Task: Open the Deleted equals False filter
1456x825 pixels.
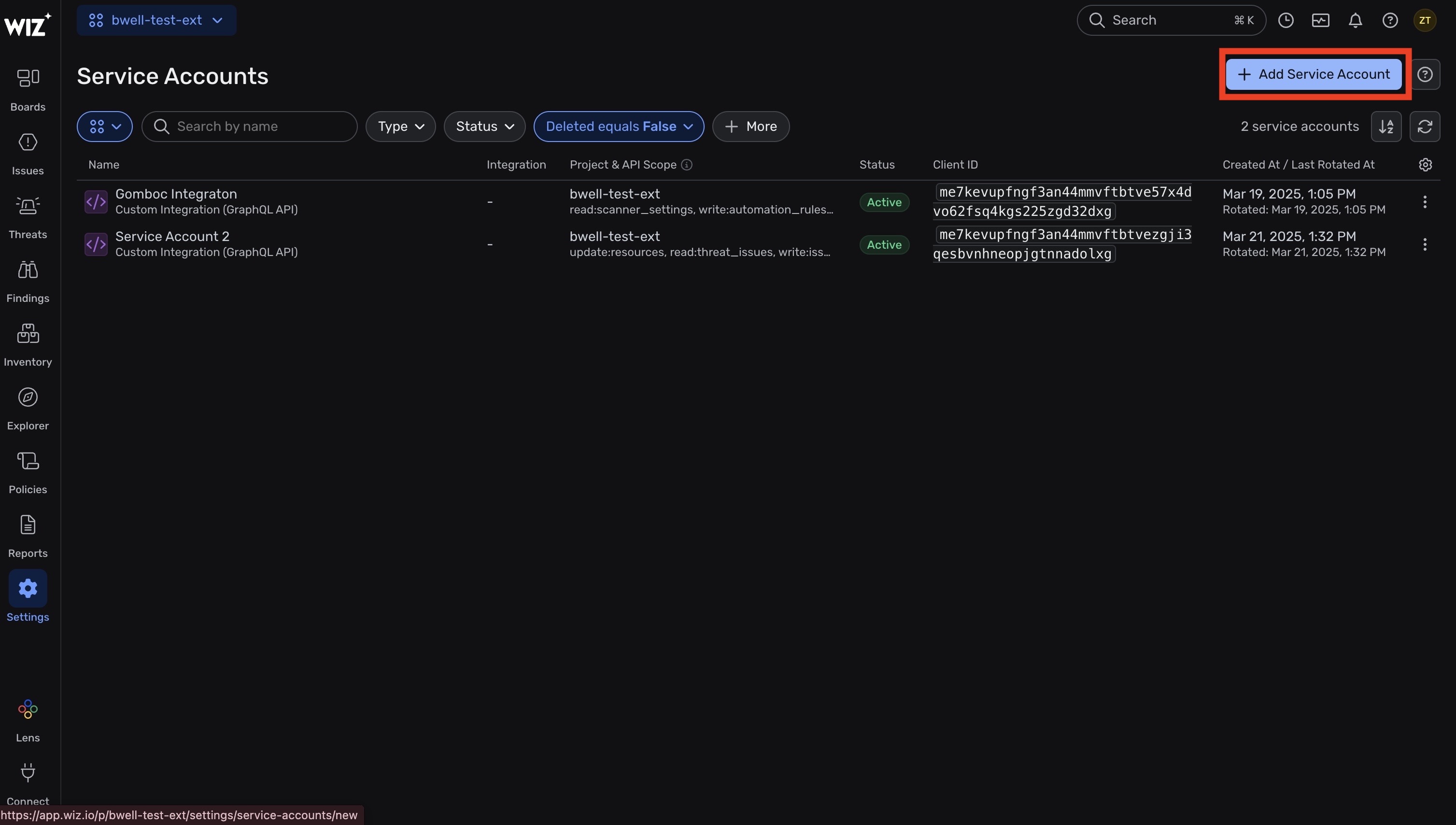Action: tap(619, 127)
